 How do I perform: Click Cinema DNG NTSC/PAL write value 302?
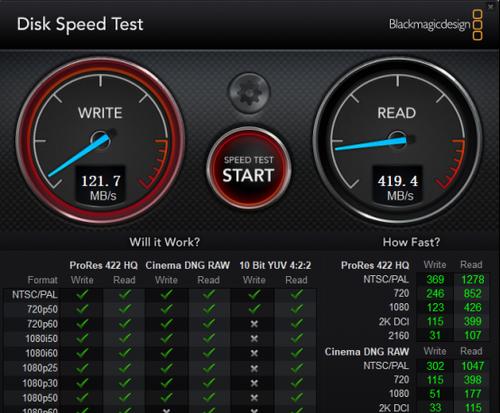tap(435, 366)
